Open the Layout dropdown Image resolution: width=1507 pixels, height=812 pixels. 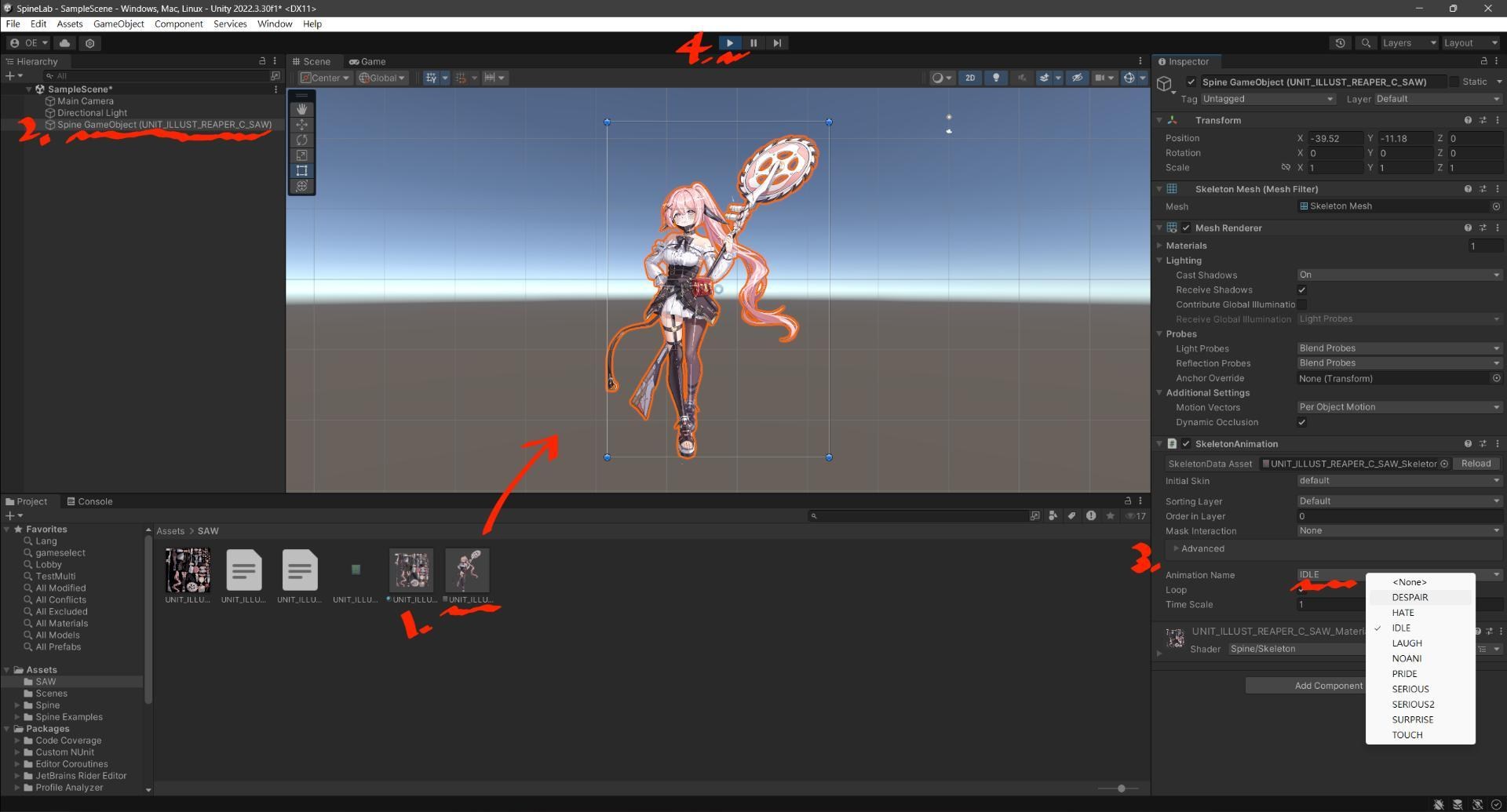[x=1471, y=42]
